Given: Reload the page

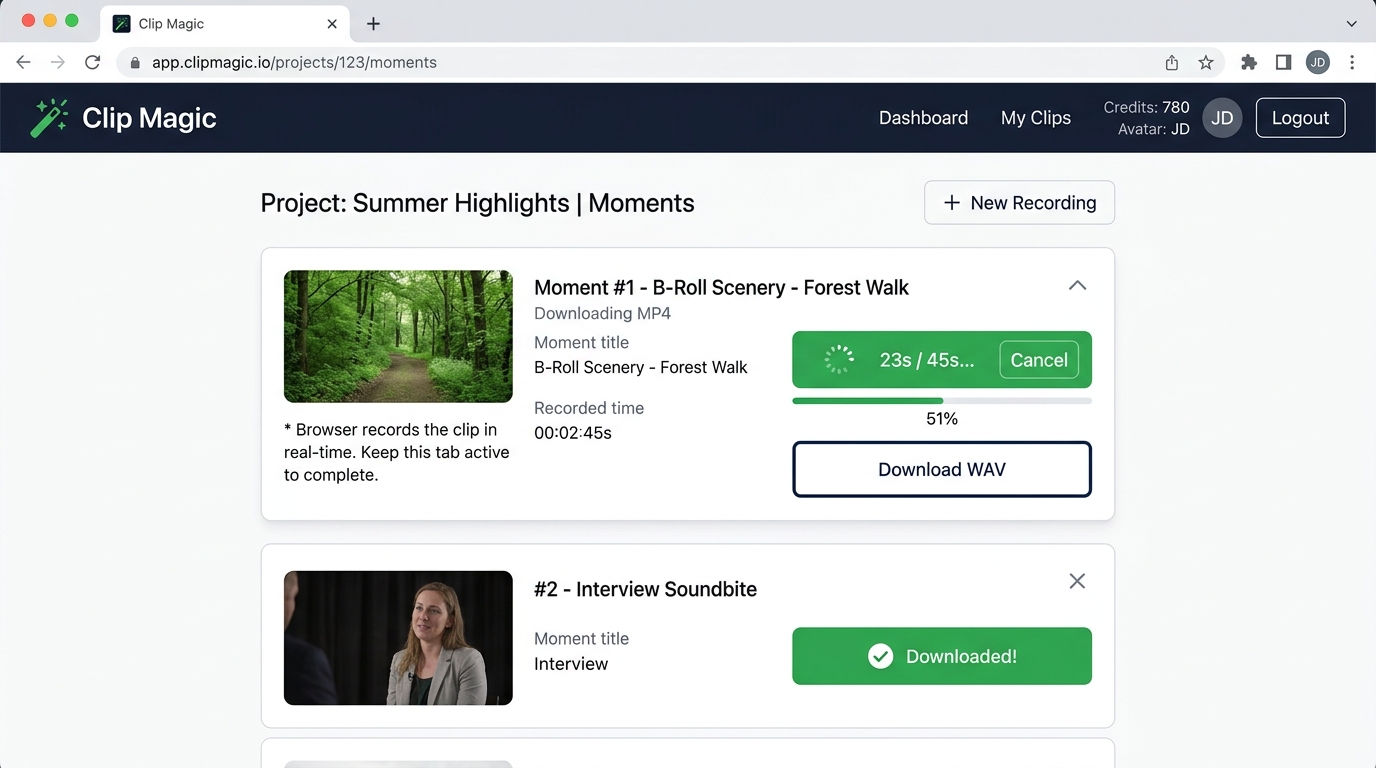Looking at the screenshot, I should click(x=93, y=62).
